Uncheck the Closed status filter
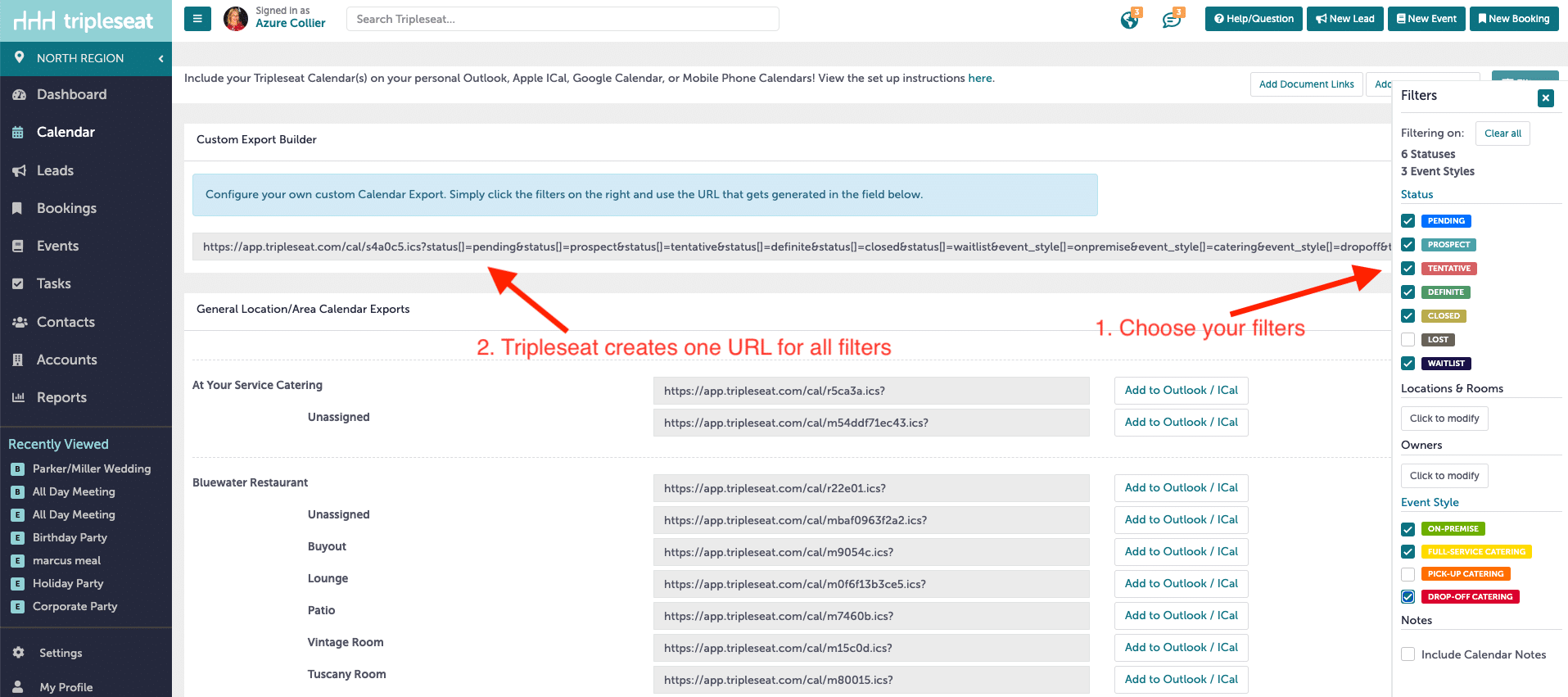The image size is (1568, 697). point(1408,316)
